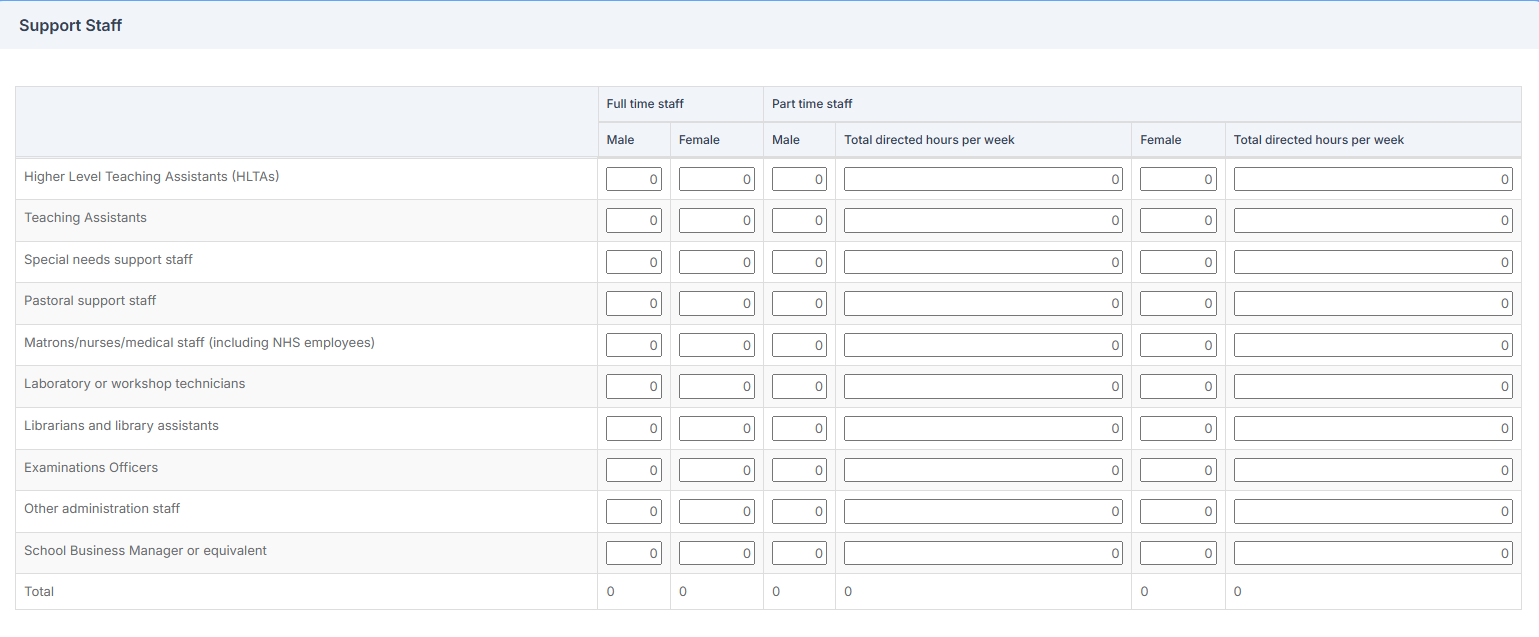Select full time female Teaching Assistants field
1539x637 pixels.
point(716,220)
